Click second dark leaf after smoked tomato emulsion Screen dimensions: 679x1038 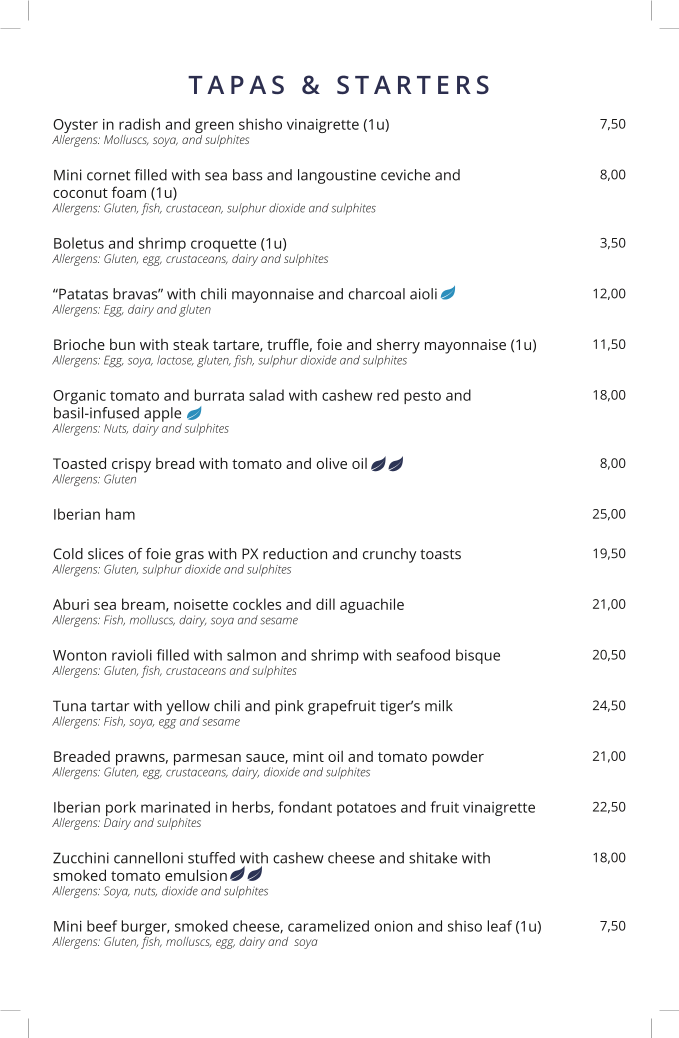pyautogui.click(x=255, y=875)
